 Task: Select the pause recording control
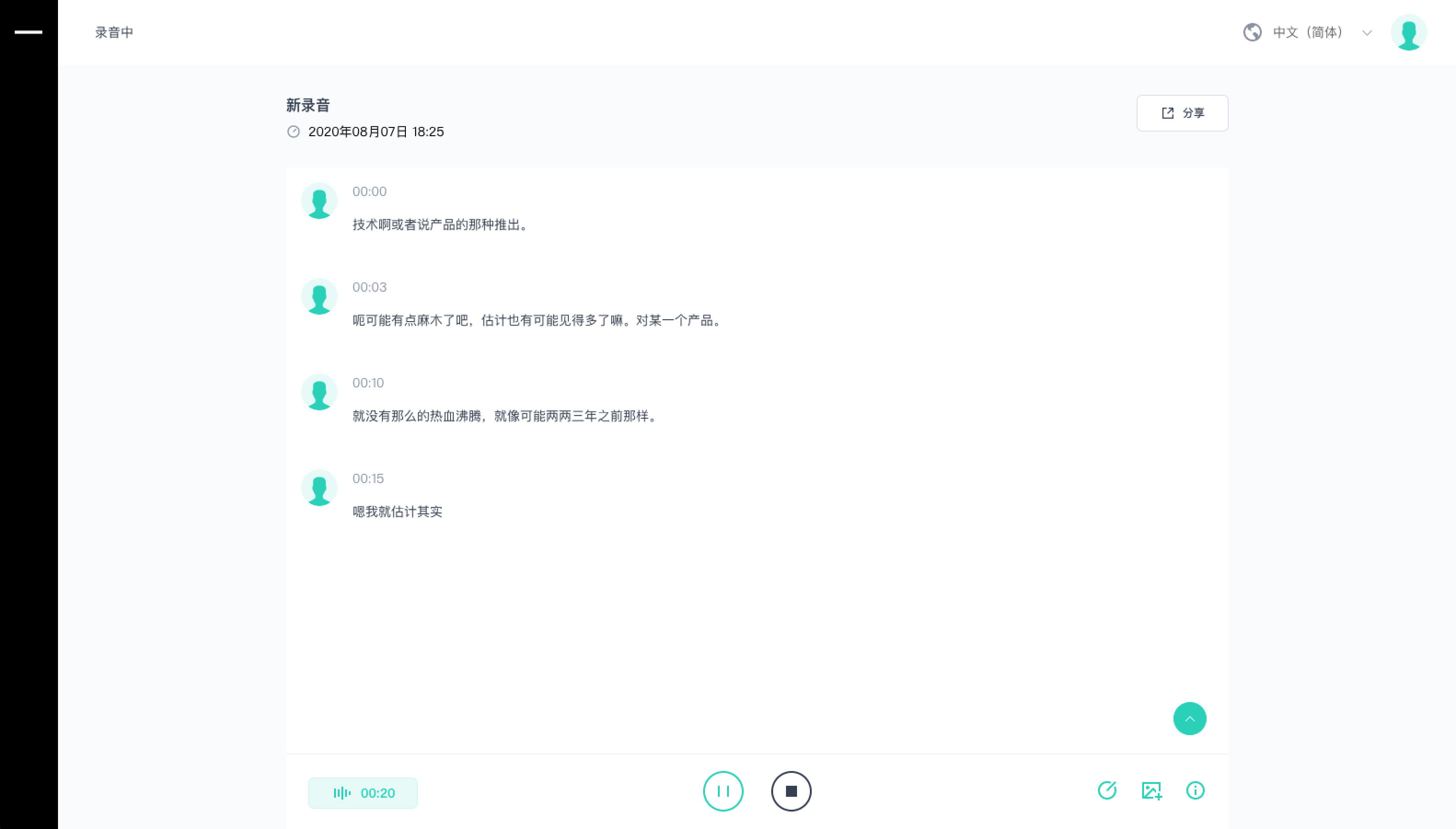click(723, 790)
